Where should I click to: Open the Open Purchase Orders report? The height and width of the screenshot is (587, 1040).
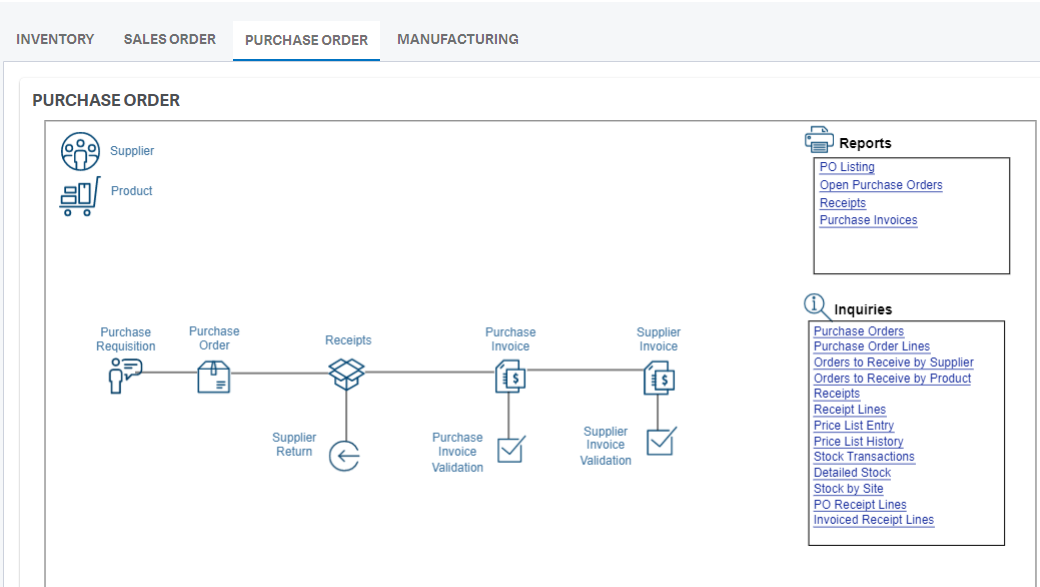click(x=881, y=184)
